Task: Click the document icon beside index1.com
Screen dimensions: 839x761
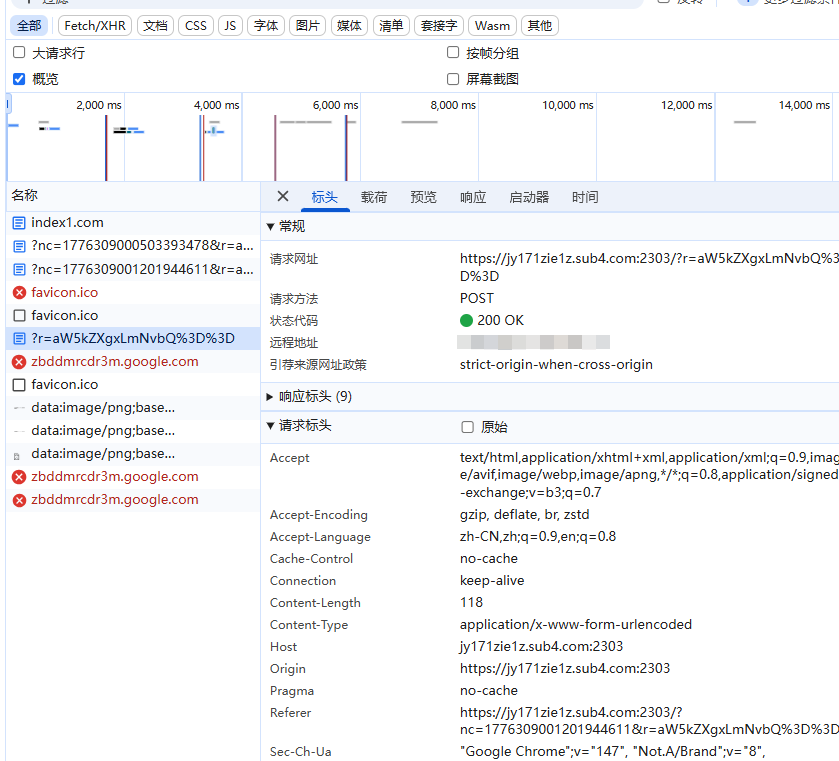Action: pos(19,223)
